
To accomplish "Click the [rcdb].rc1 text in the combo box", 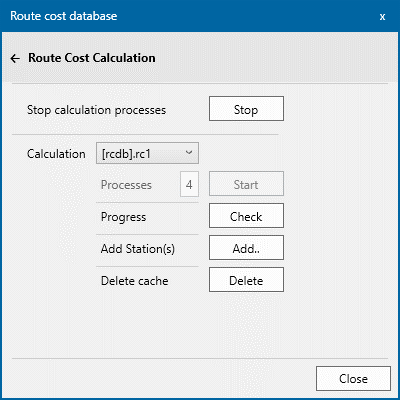I will pyautogui.click(x=126, y=154).
